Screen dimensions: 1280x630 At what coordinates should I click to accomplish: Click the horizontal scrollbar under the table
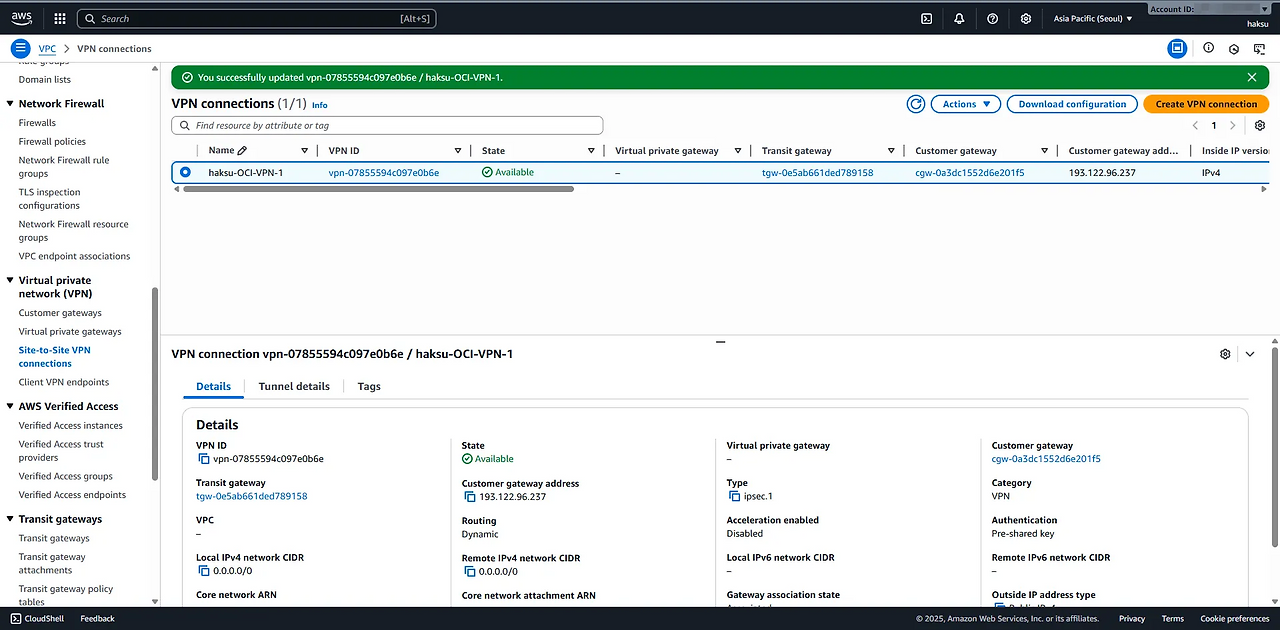tap(376, 188)
